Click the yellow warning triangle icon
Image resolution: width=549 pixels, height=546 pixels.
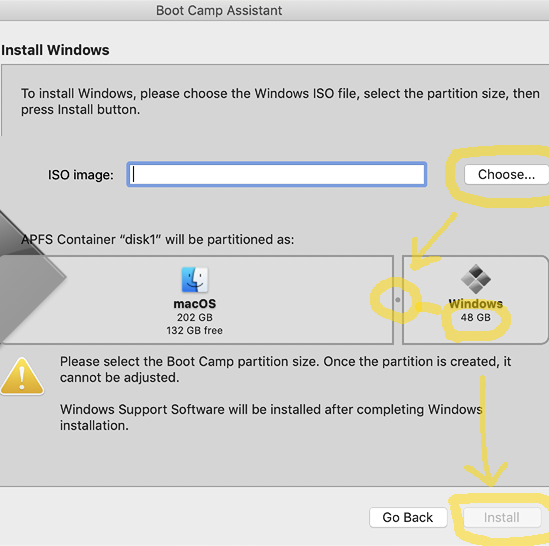(22, 376)
